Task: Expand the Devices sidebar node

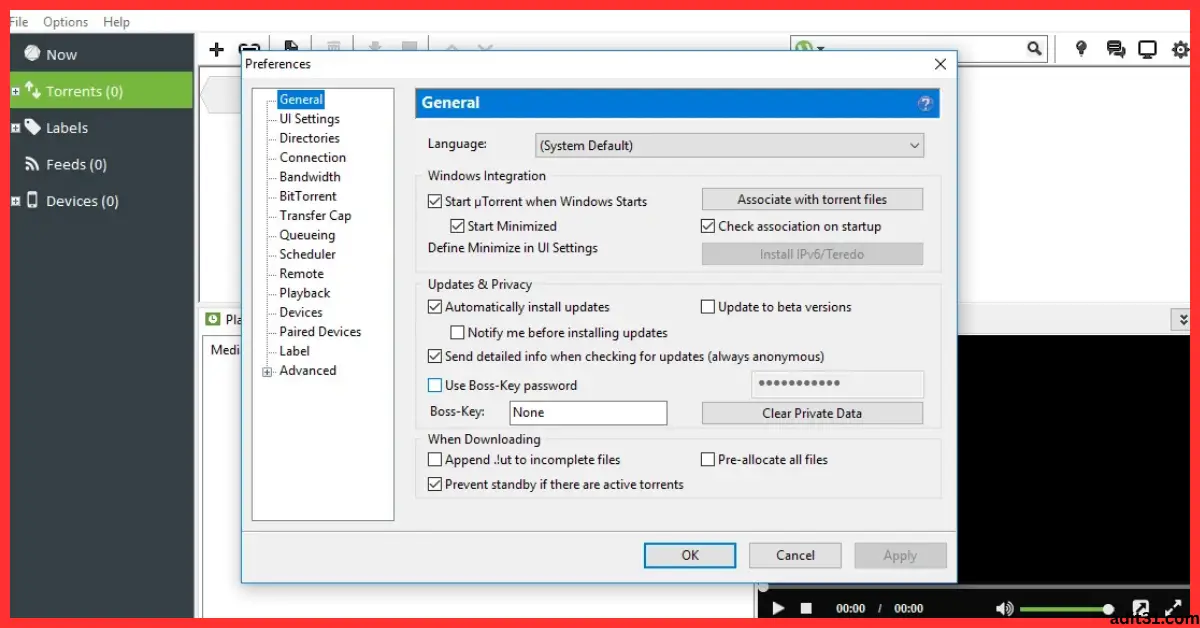Action: tap(15, 201)
